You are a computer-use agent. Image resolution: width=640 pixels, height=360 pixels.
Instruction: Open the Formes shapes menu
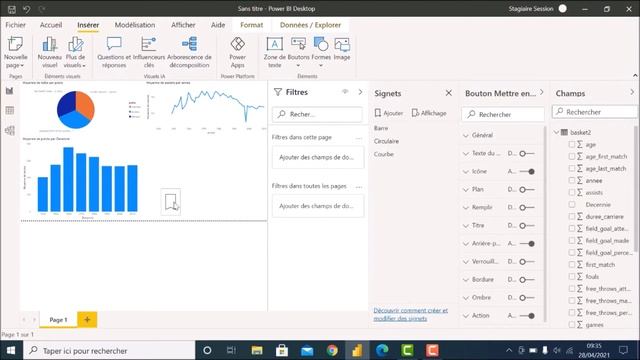click(x=321, y=52)
